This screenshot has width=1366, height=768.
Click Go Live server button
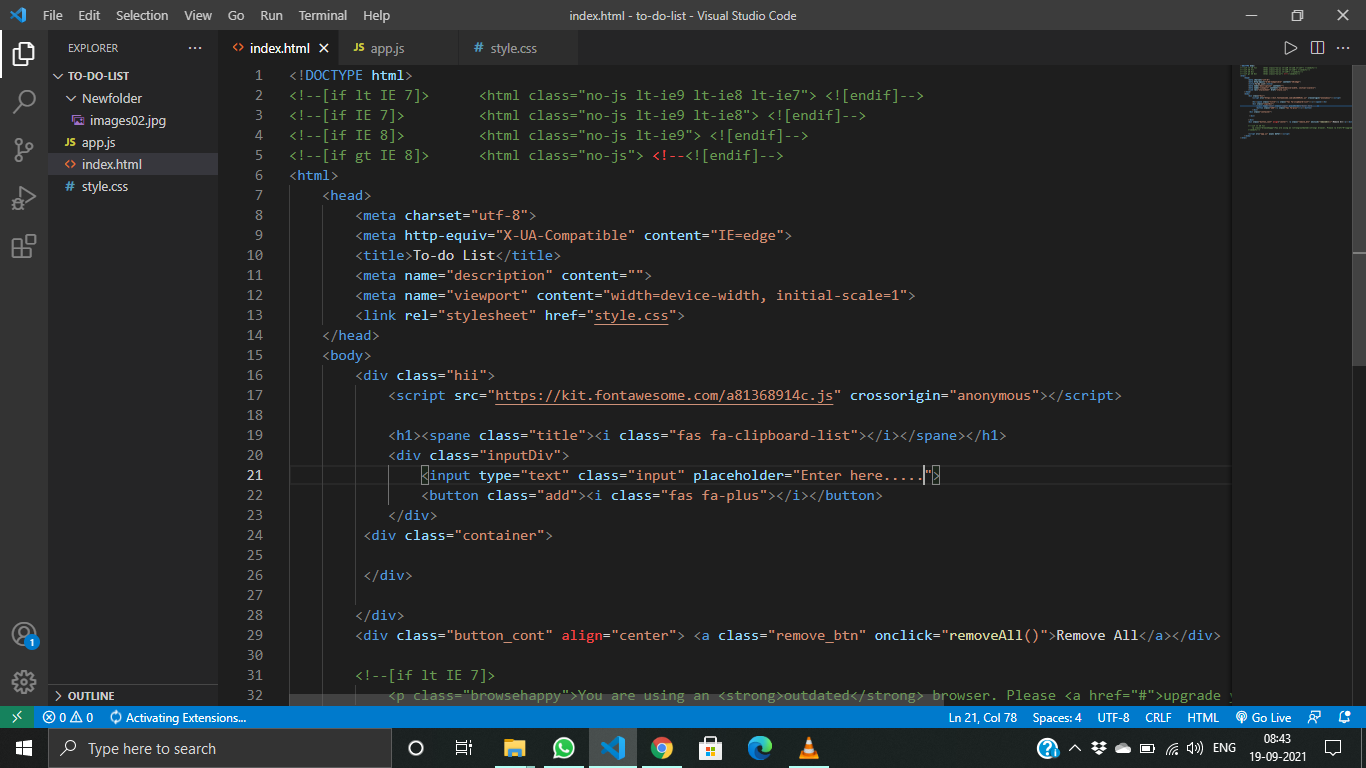1263,717
